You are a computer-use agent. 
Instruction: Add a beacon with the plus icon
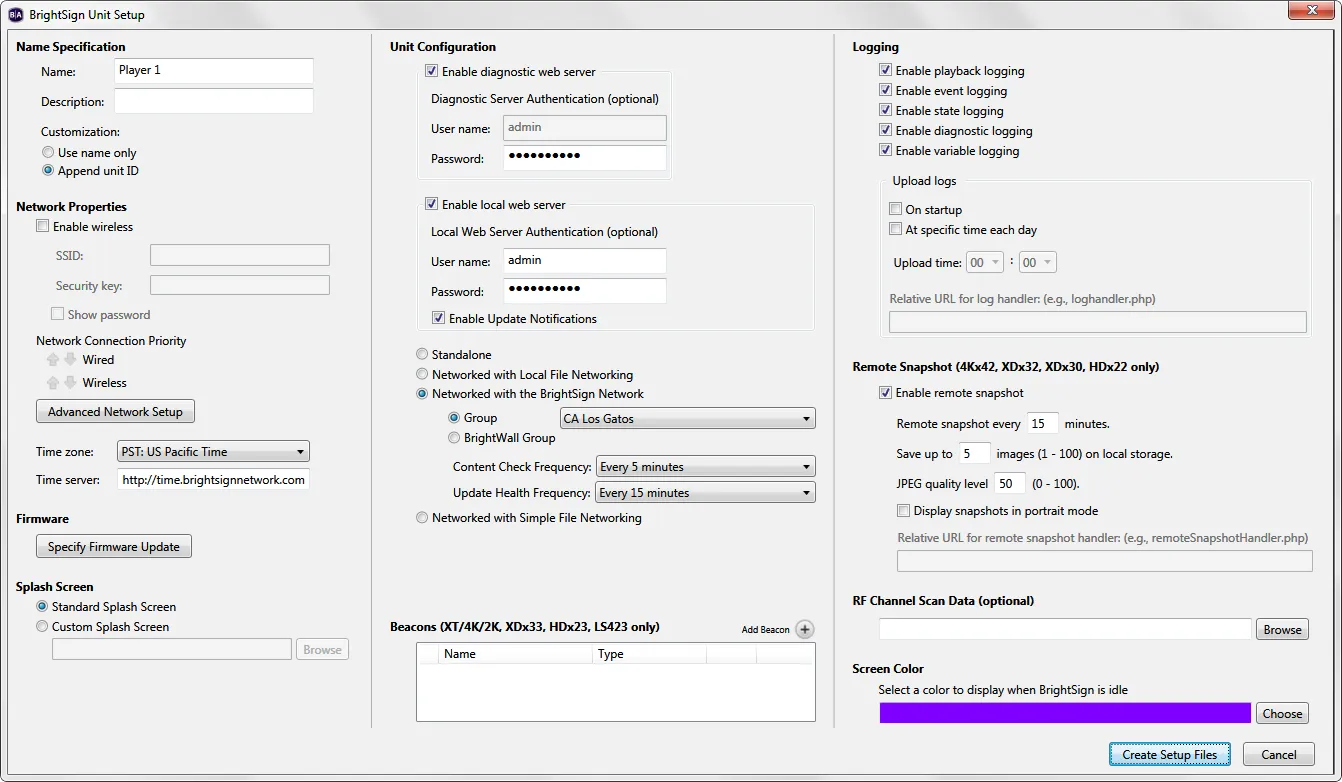click(805, 629)
